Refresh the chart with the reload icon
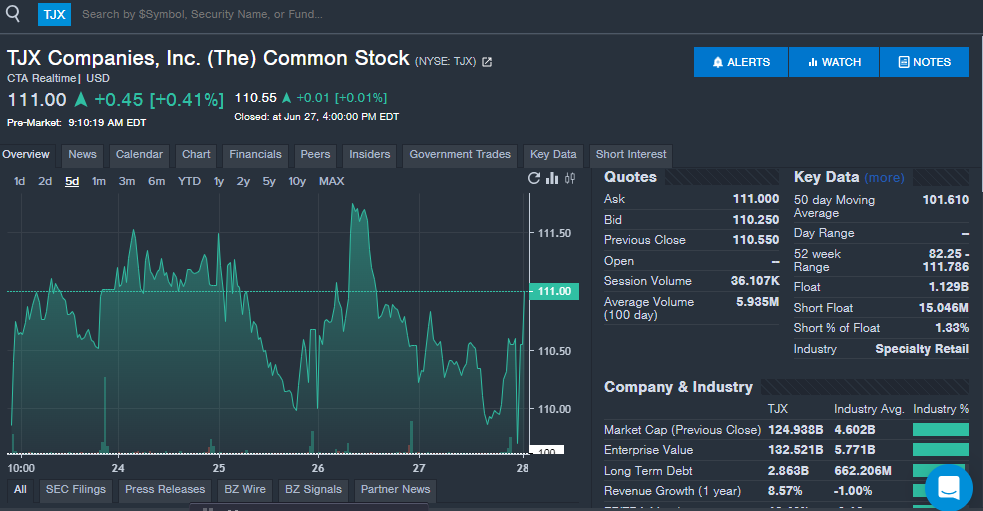 click(x=534, y=179)
